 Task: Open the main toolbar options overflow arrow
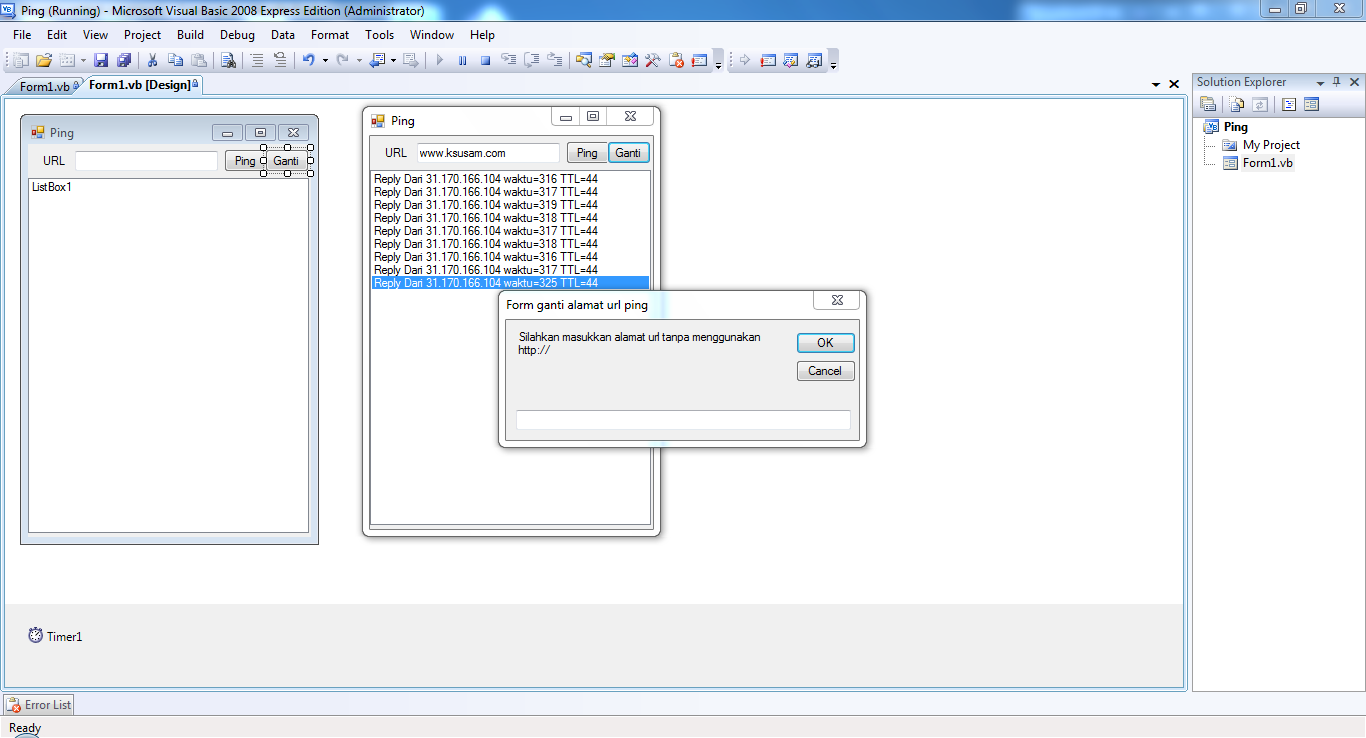718,62
